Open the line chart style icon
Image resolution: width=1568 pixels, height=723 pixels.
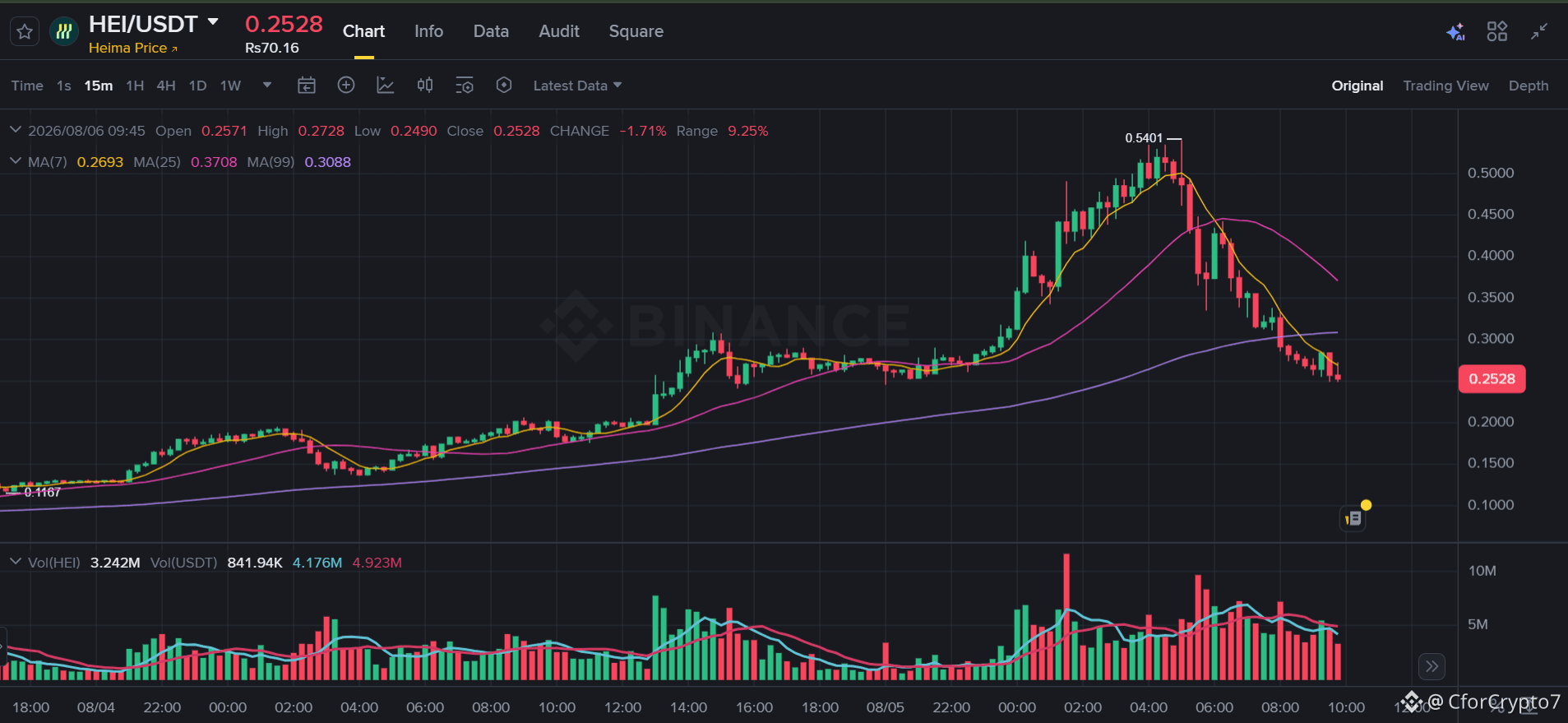click(x=386, y=86)
